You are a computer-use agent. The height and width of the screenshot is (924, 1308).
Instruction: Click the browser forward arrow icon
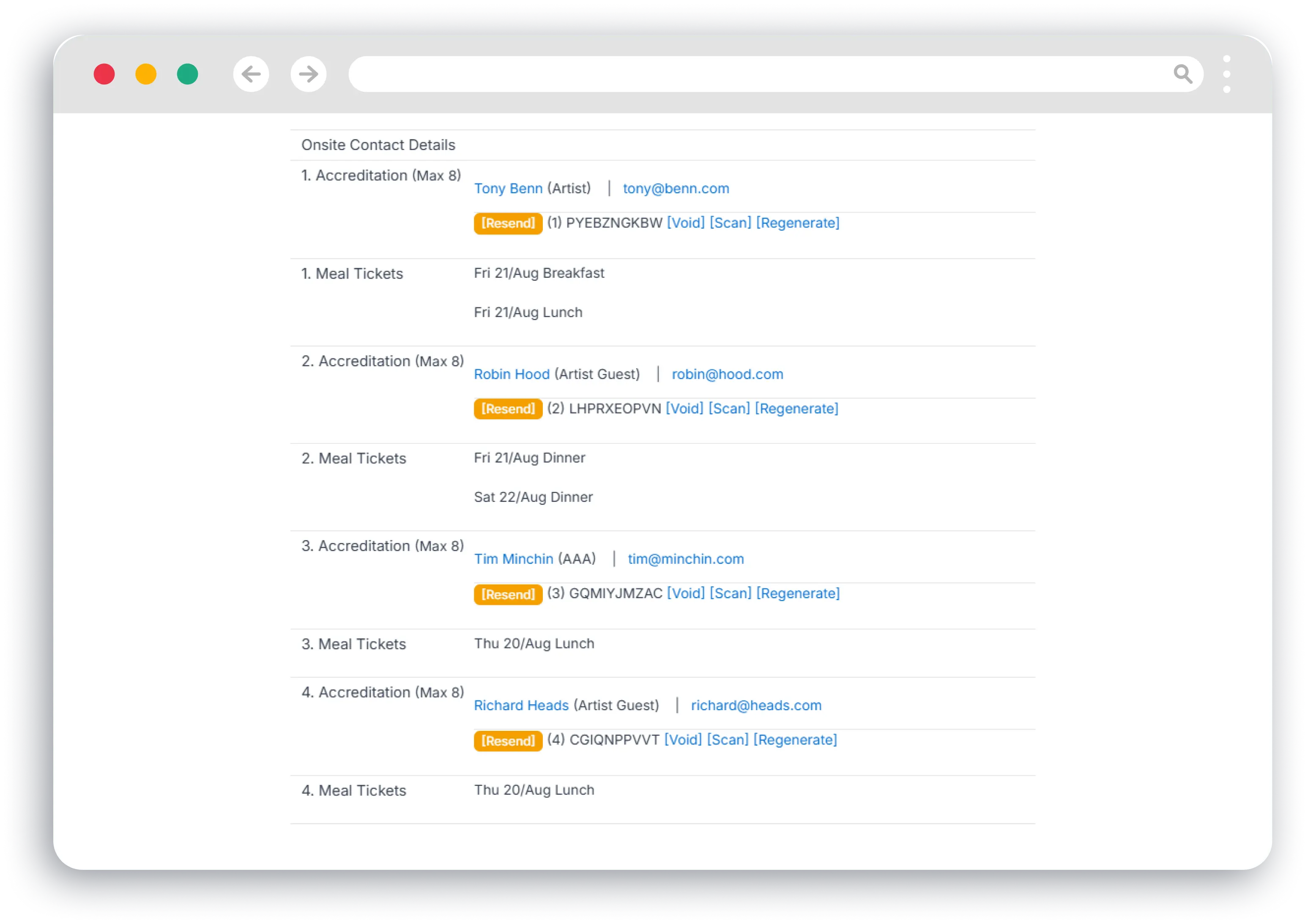coord(308,74)
